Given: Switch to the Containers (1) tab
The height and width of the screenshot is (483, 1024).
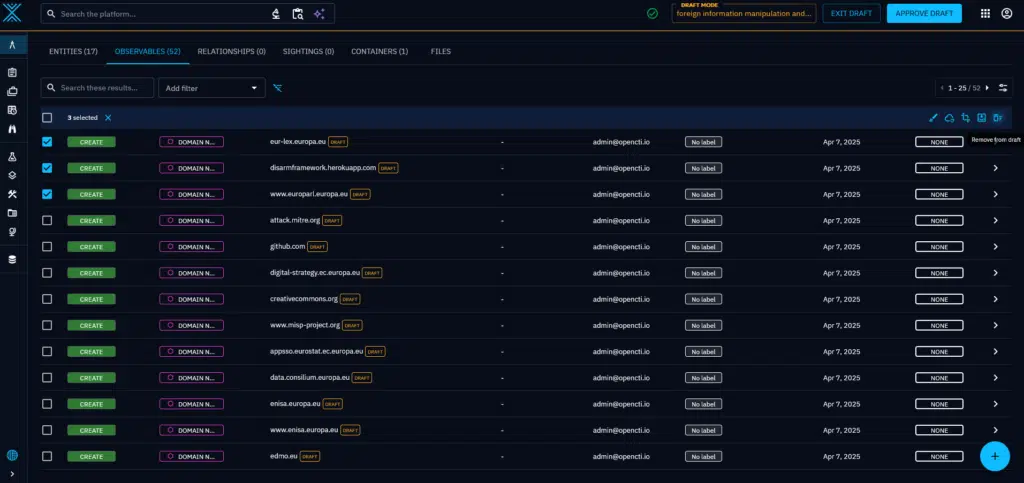Looking at the screenshot, I should [x=379, y=51].
